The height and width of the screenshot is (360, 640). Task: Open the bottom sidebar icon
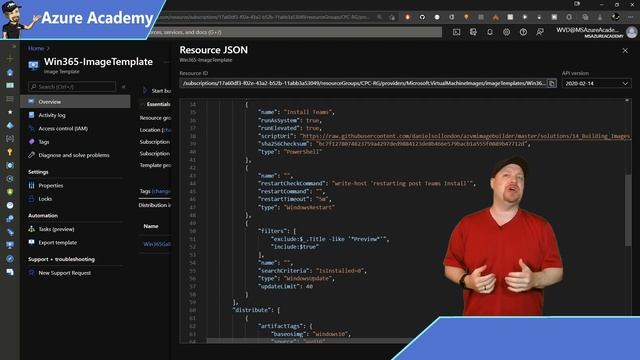(10, 272)
